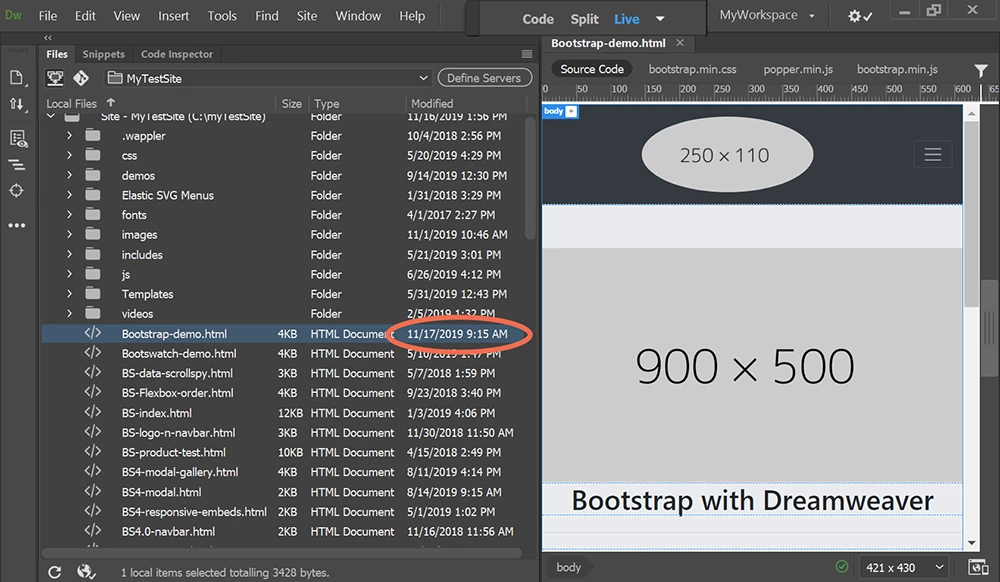Expand the images folder
1000x582 pixels.
coord(69,234)
